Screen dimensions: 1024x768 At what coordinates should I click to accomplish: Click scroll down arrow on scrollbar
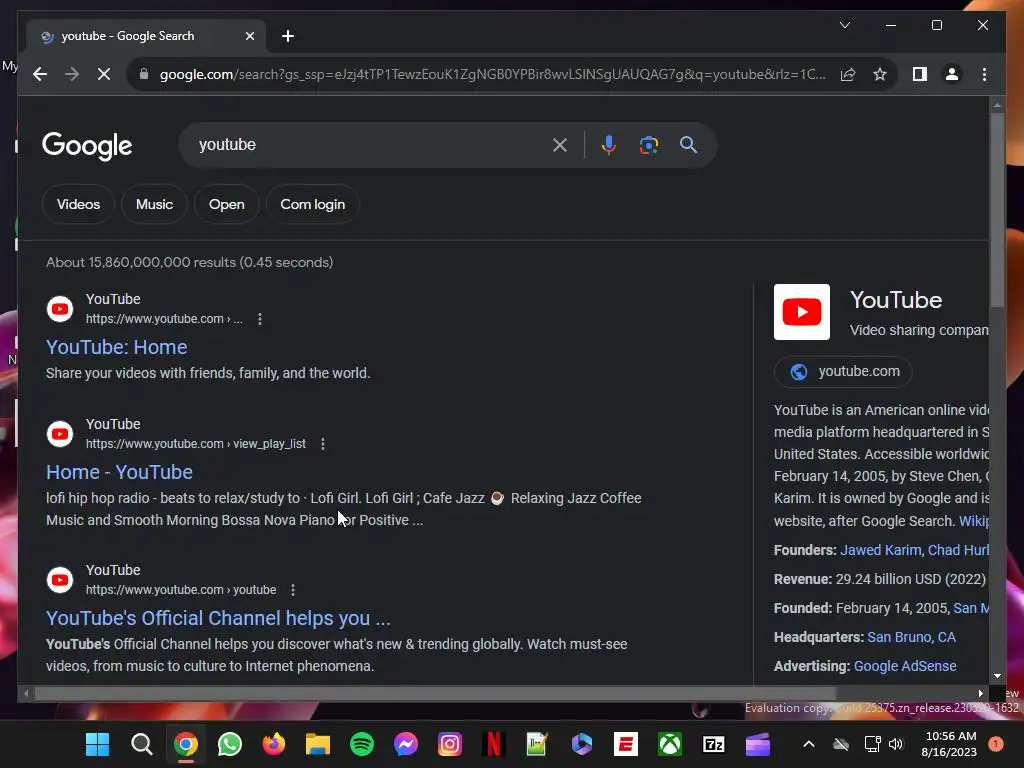click(997, 677)
